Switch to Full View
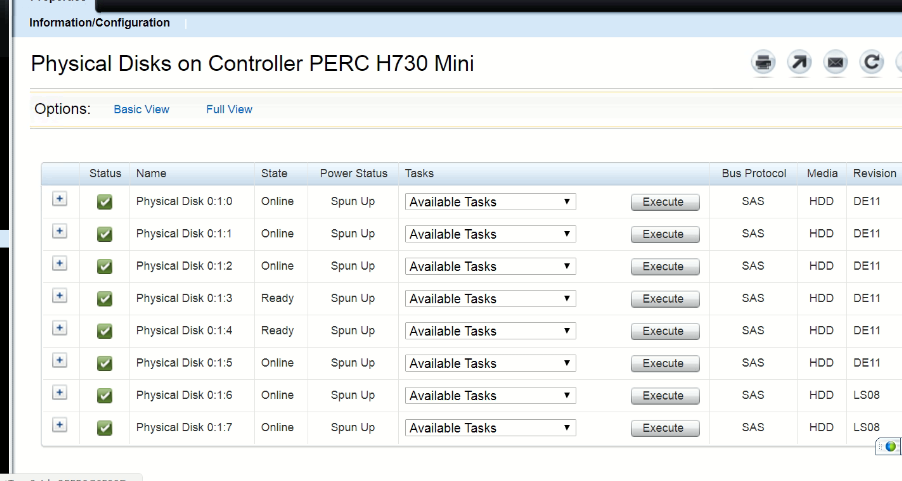 tap(229, 110)
